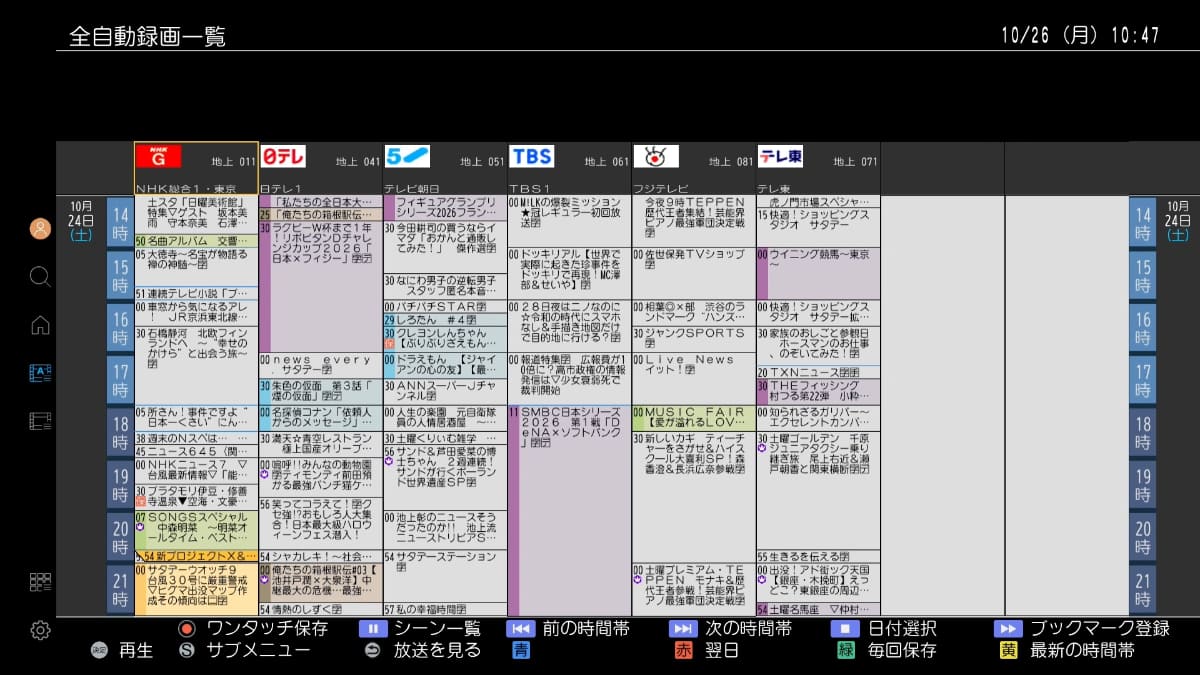Click the 再生 decide button icon
The image size is (1200, 675).
98,651
